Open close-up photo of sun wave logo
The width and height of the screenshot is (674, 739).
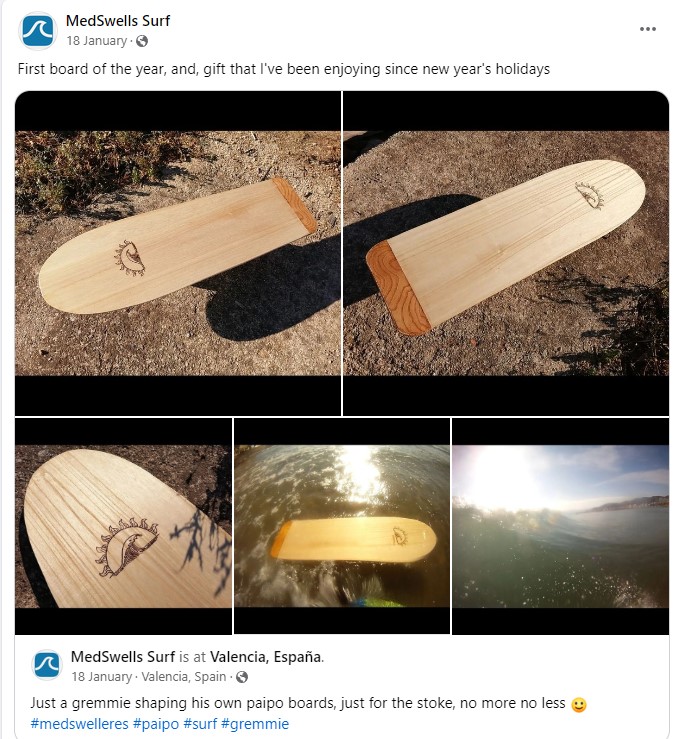[x=123, y=526]
